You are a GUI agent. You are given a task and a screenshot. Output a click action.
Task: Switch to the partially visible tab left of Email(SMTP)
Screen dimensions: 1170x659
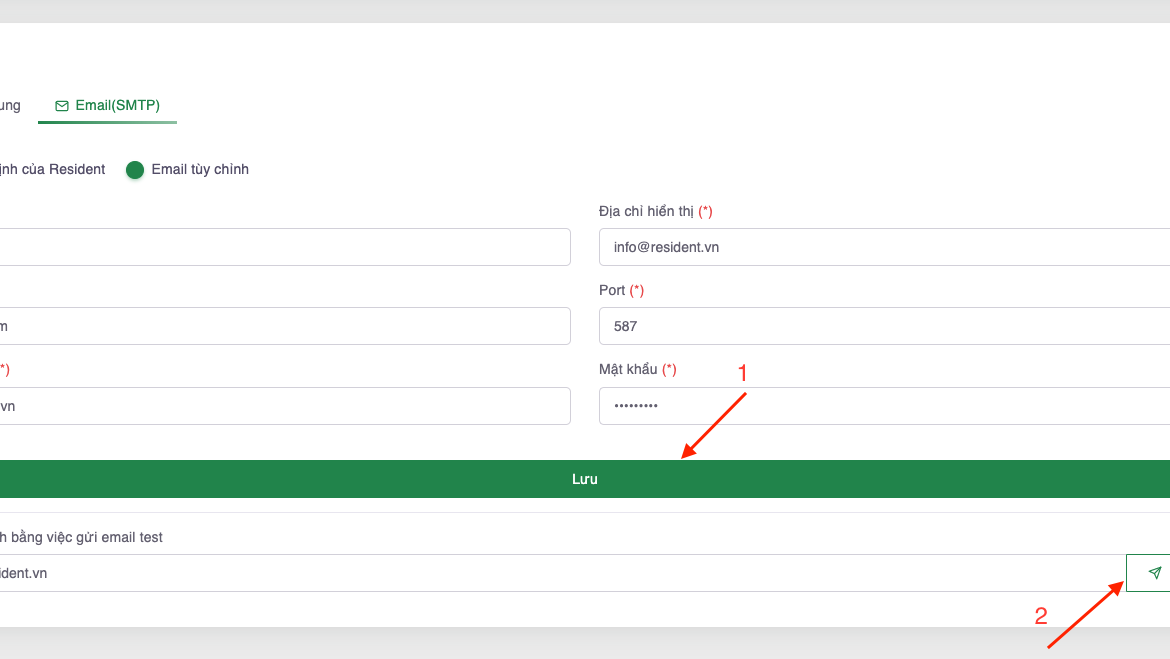tap(10, 106)
